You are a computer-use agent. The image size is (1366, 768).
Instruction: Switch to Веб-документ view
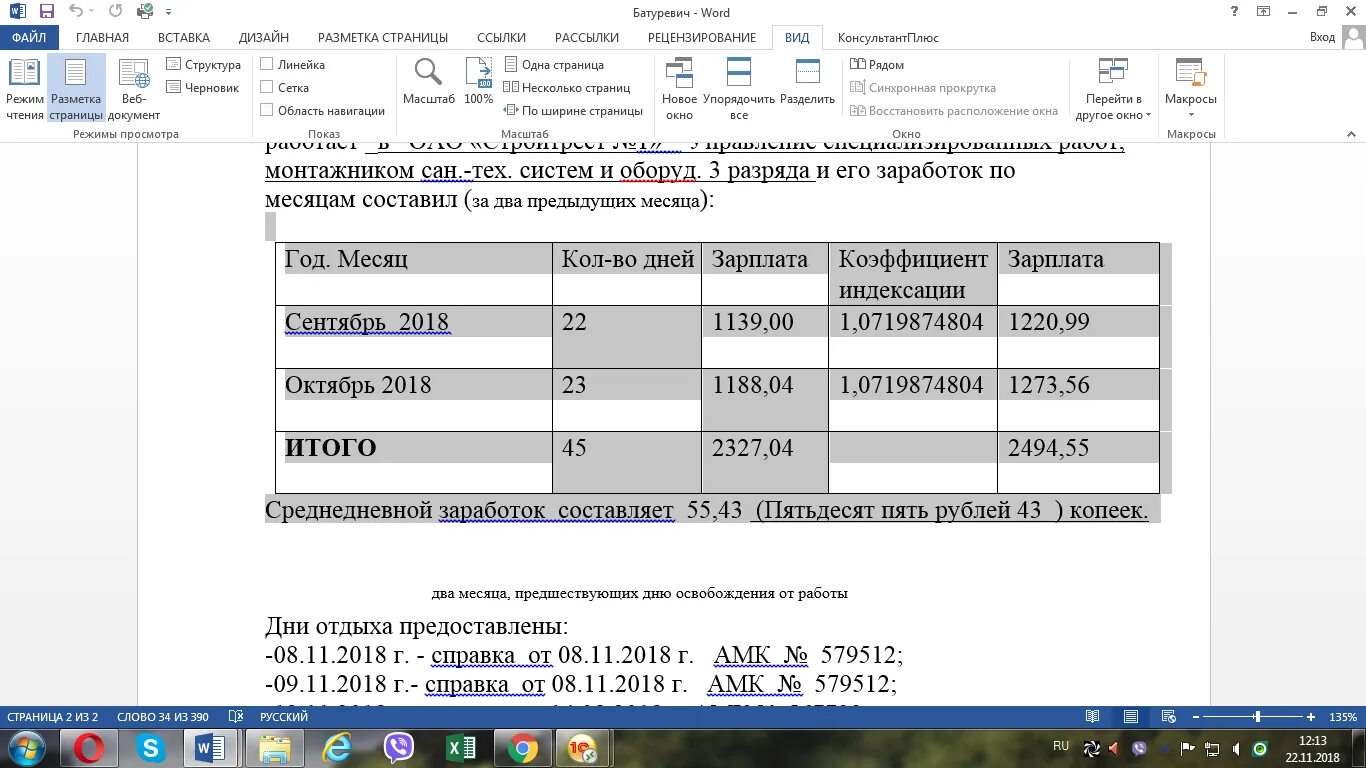point(134,89)
